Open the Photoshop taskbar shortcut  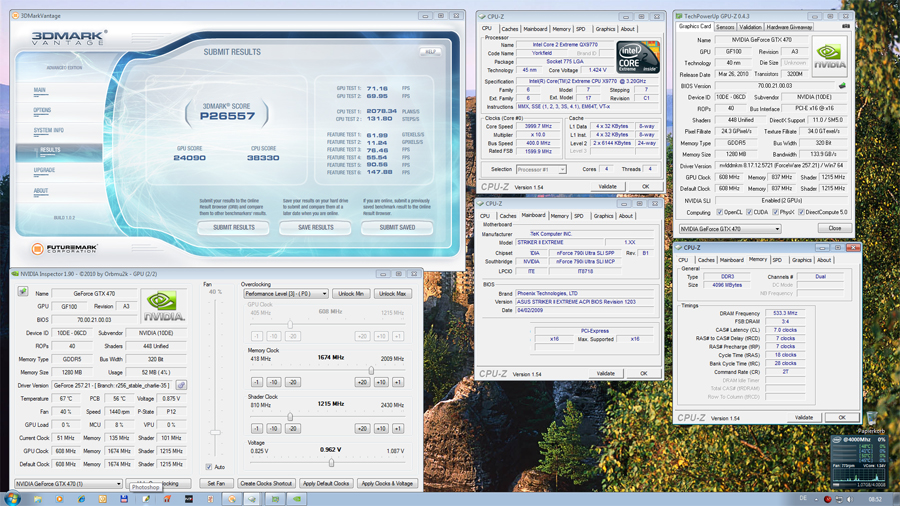click(x=146, y=499)
